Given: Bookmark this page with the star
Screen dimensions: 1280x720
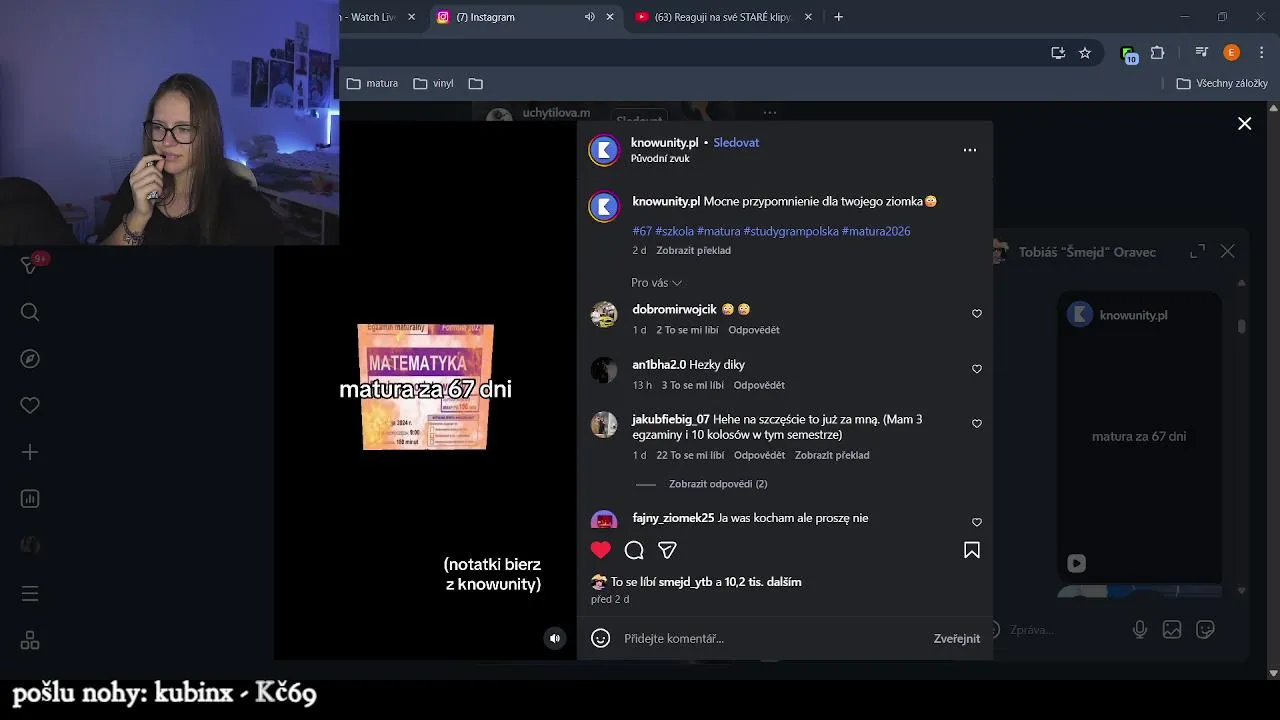Looking at the screenshot, I should [1085, 53].
